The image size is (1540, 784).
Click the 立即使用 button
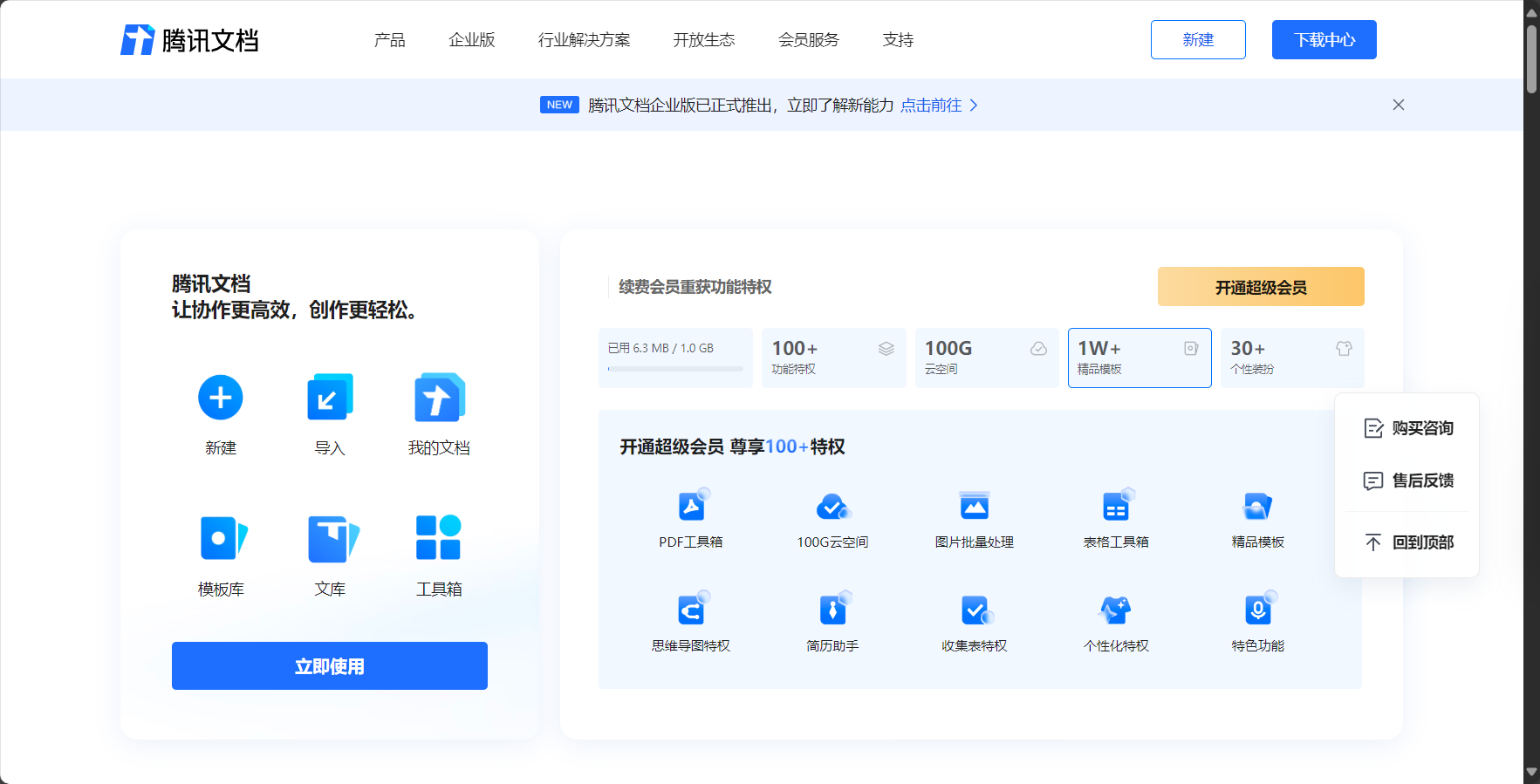(330, 666)
